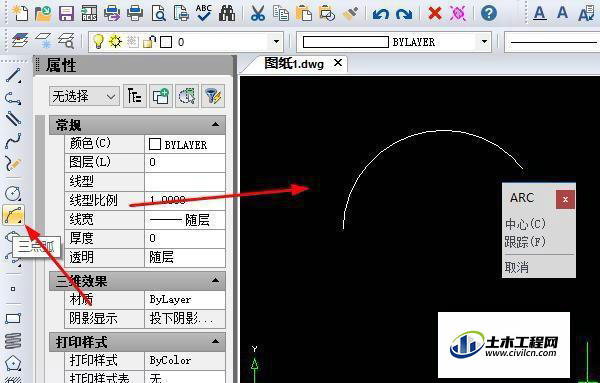Run the ABC spell check tool
600x383 pixels.
point(204,13)
